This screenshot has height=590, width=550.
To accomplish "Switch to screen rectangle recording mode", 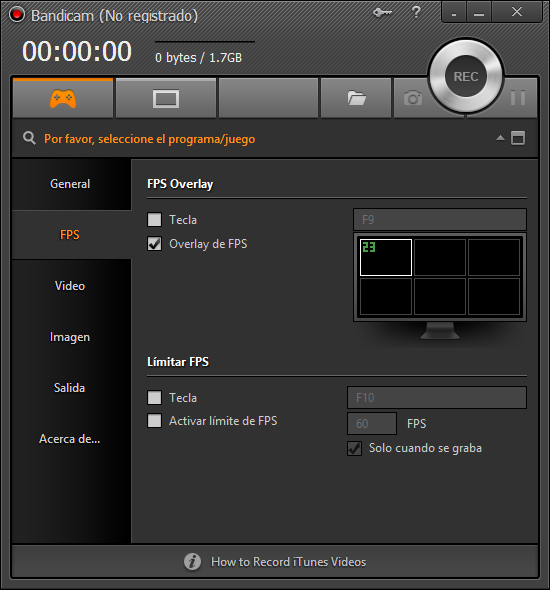I will tap(166, 99).
